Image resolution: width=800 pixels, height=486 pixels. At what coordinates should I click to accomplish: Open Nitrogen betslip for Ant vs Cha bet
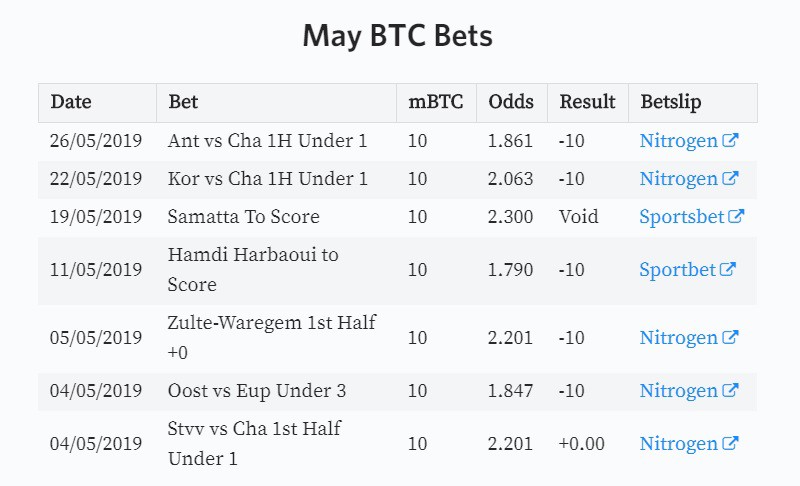(679, 141)
